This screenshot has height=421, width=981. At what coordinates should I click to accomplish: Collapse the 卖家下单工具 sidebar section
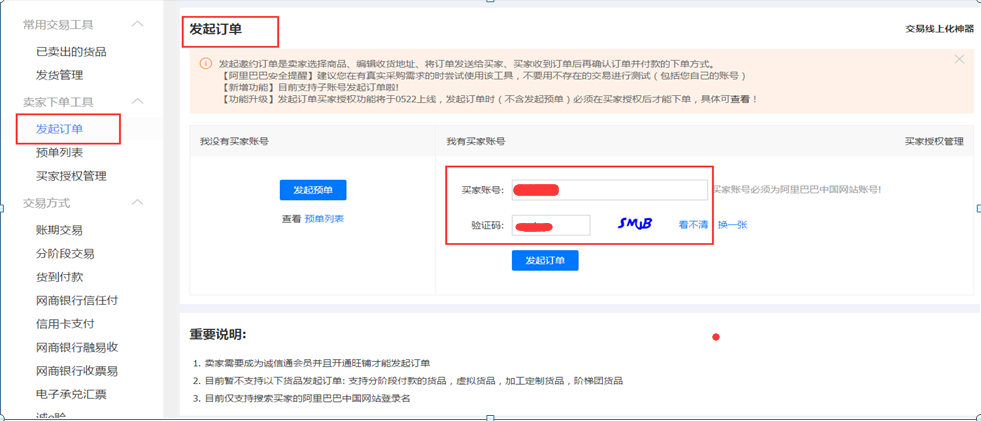(x=137, y=102)
